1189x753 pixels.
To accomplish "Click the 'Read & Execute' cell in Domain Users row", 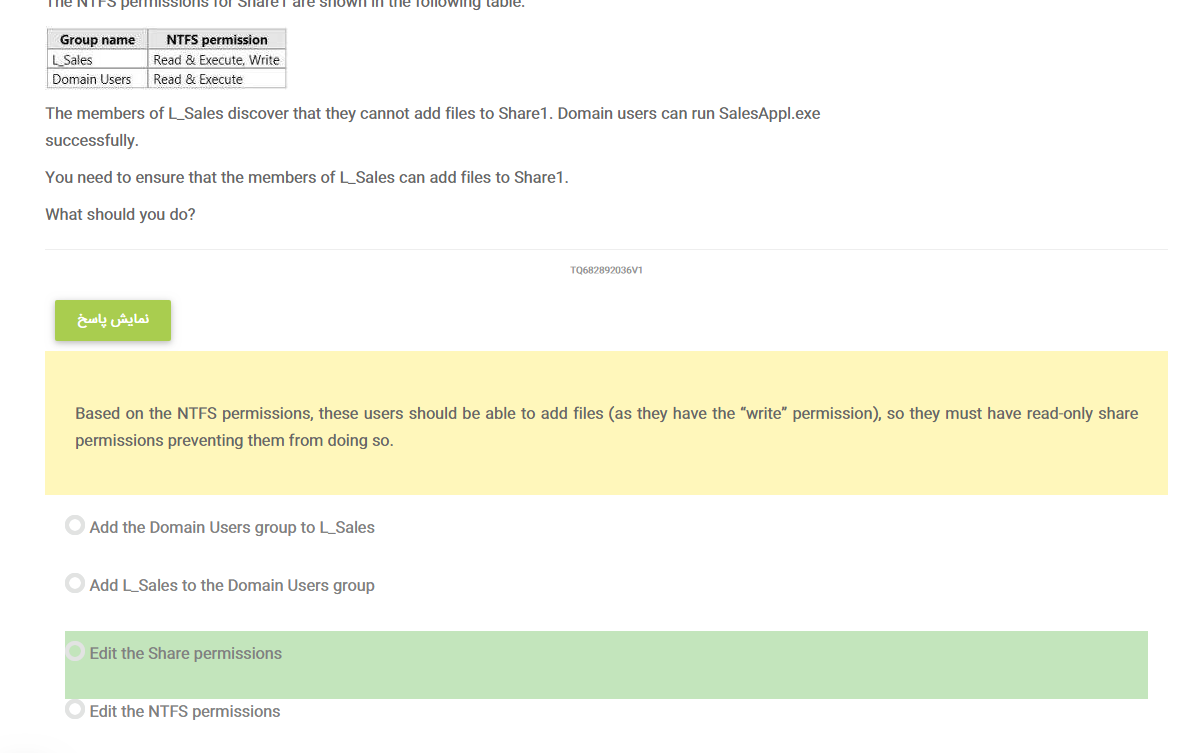I will click(x=217, y=79).
